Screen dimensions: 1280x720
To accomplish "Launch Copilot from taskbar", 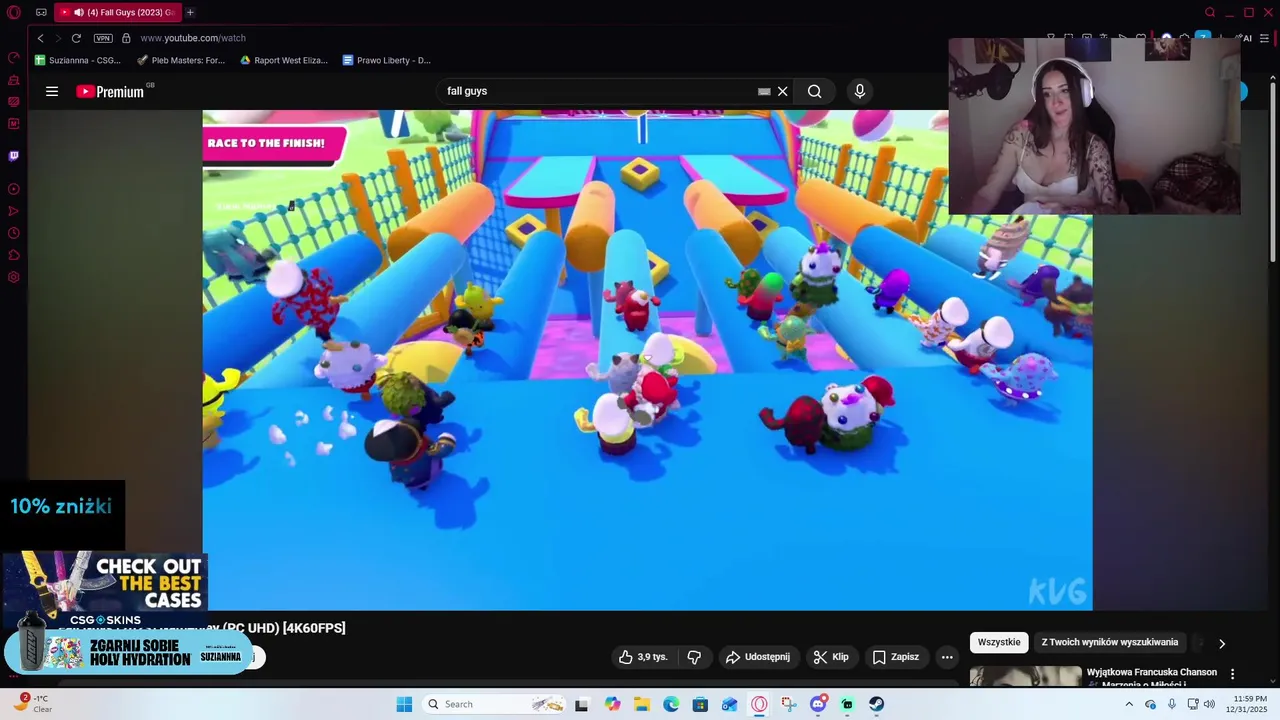I will [612, 704].
